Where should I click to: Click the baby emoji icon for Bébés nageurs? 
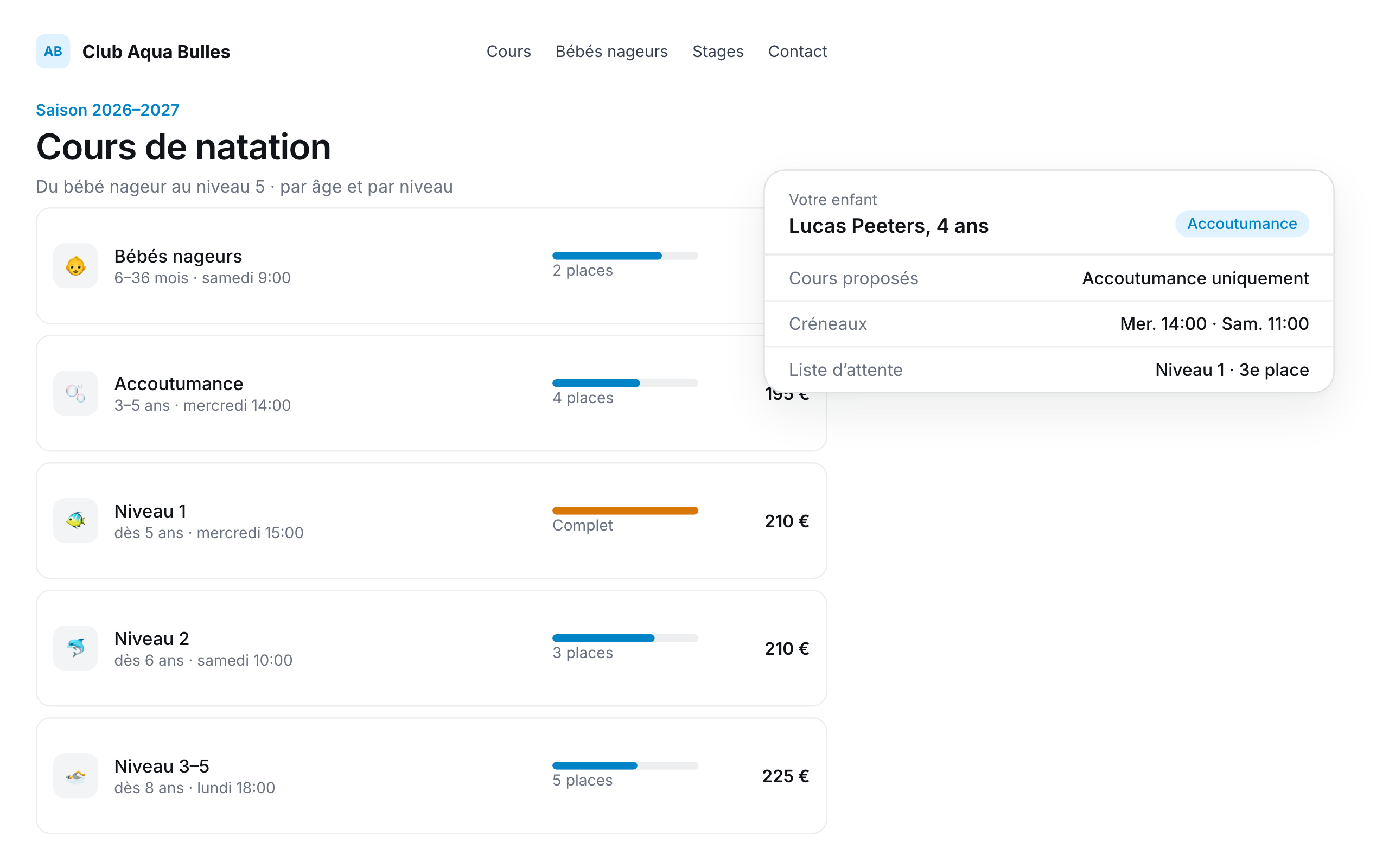coord(76,266)
